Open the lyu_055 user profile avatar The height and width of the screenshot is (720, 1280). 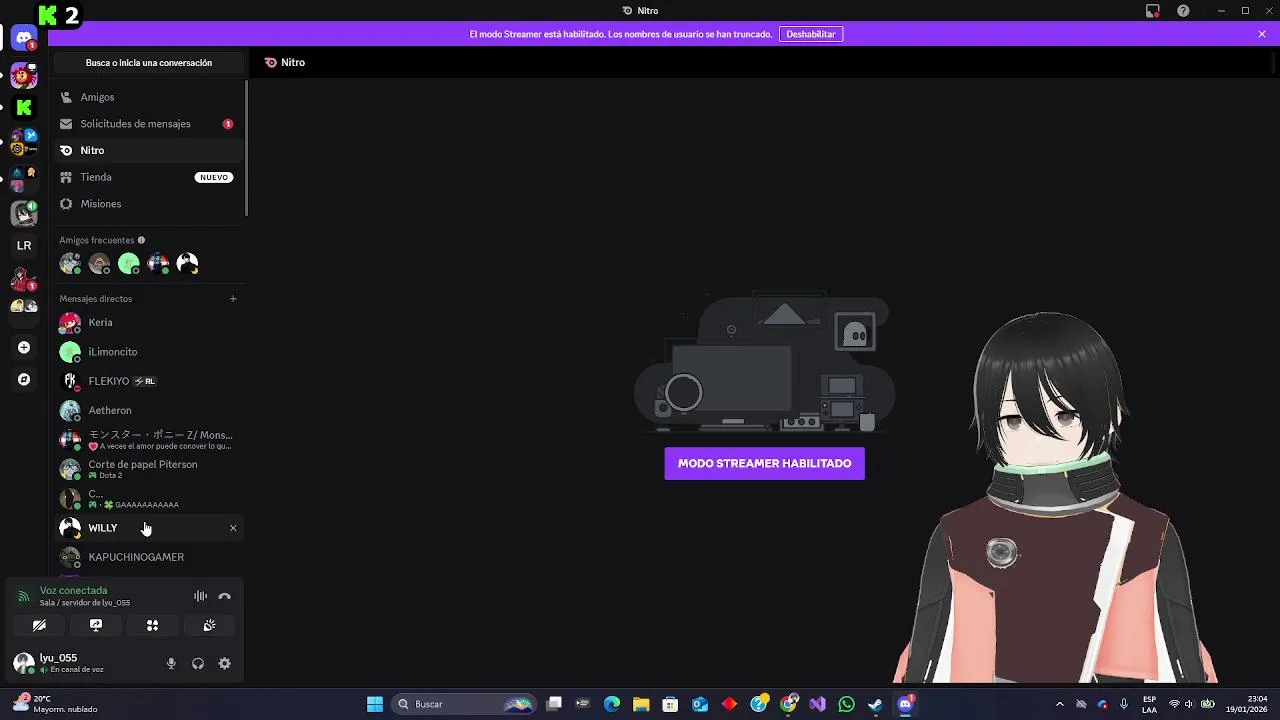click(x=24, y=663)
